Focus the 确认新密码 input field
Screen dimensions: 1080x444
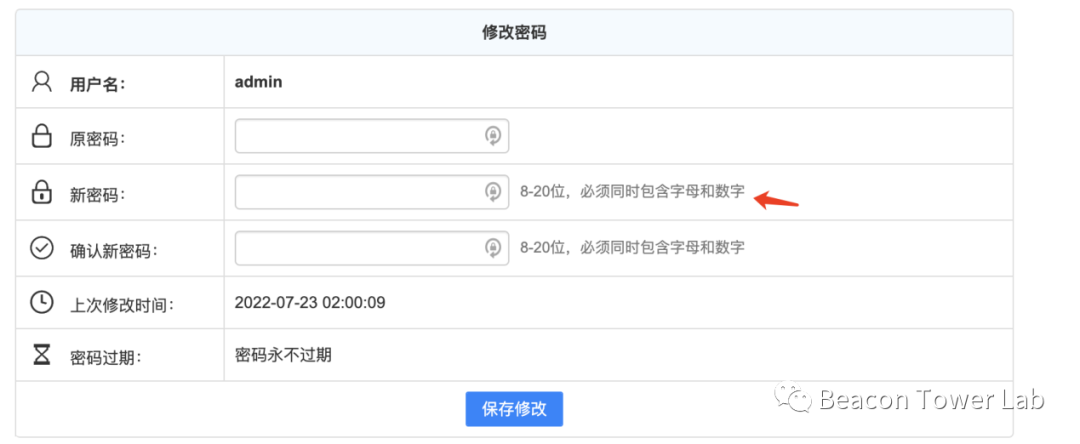click(372, 248)
